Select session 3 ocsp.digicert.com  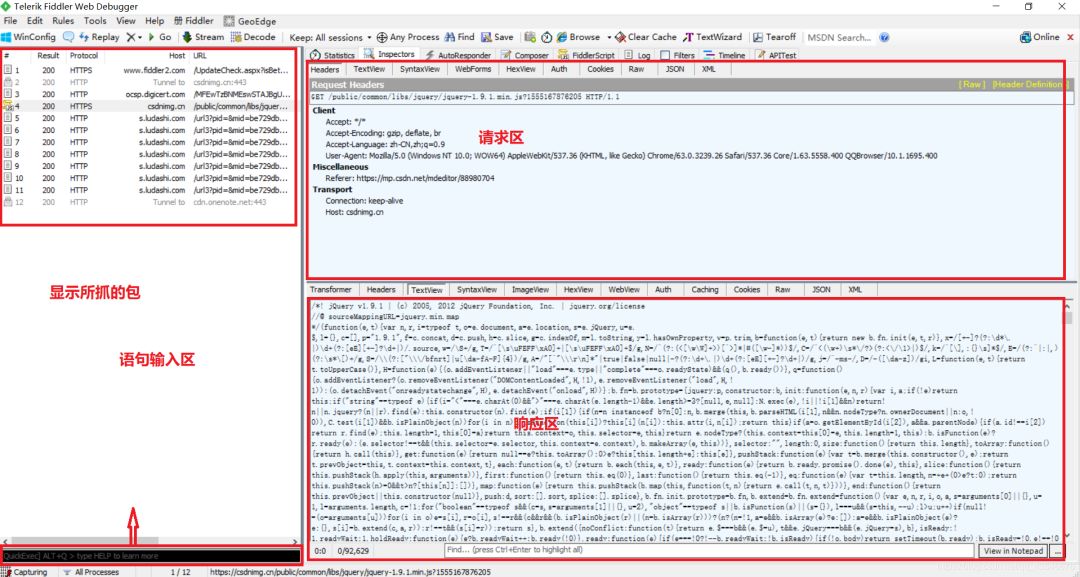(148, 94)
